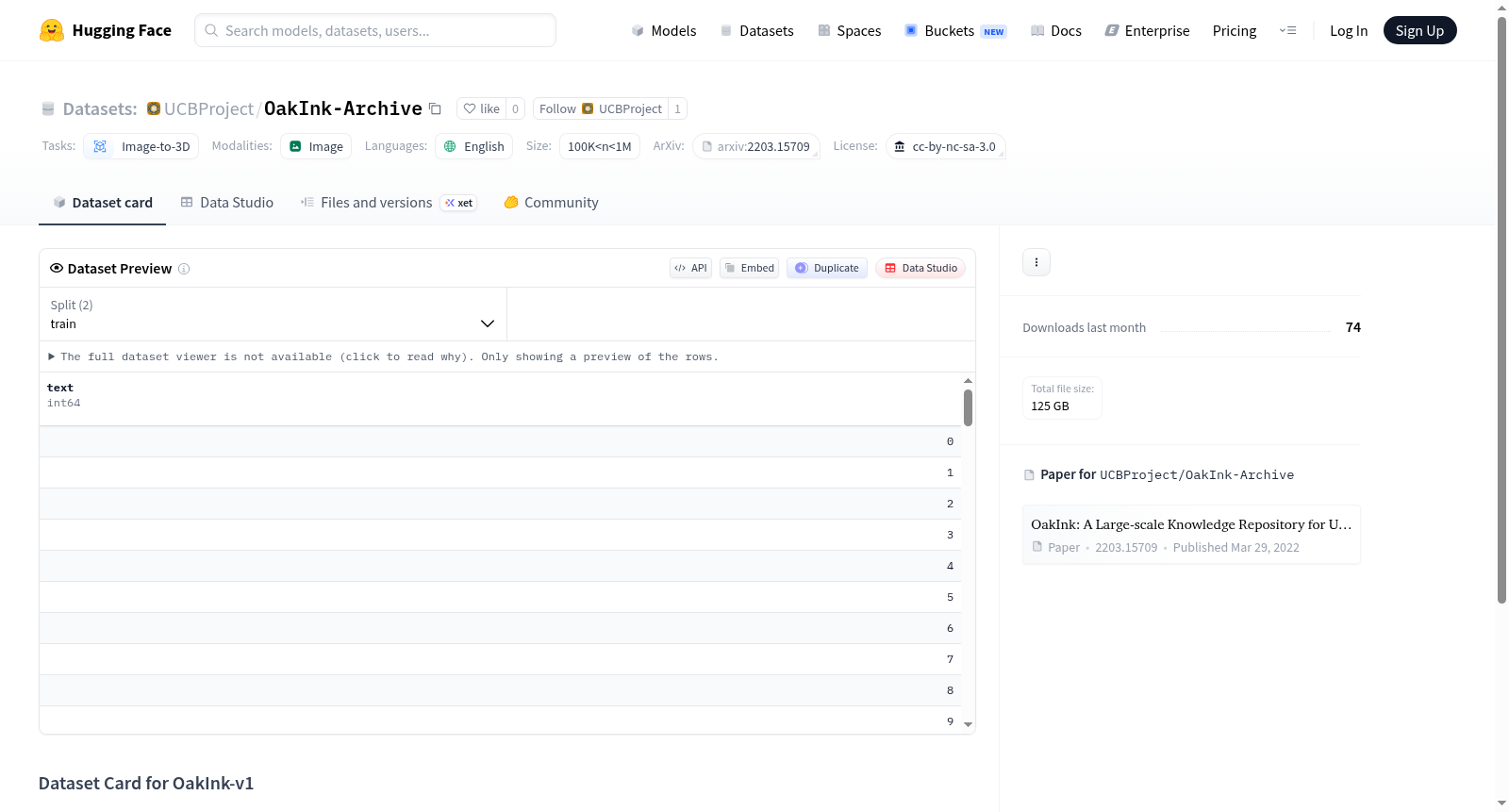This screenshot has height=812, width=1509.
Task: Click the preview table scroll up arrow
Action: (x=968, y=380)
